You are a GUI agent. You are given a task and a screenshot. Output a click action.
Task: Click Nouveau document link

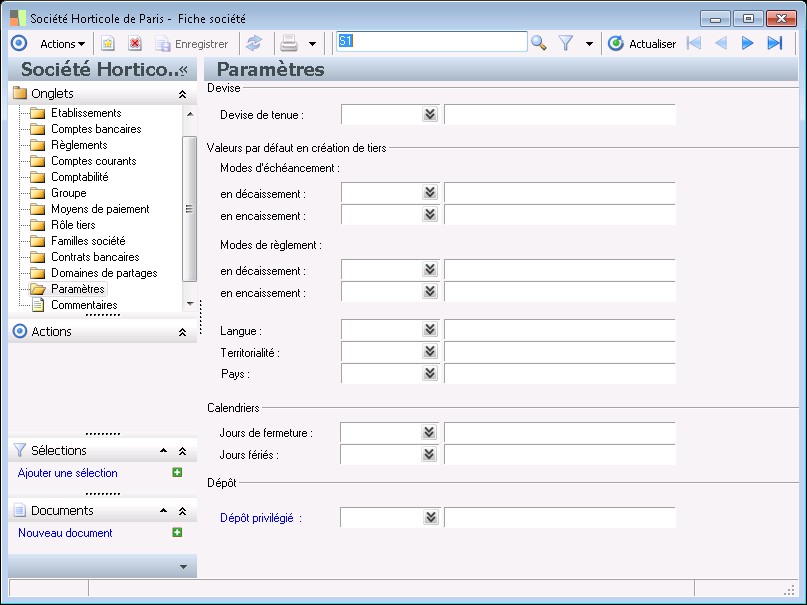click(x=65, y=533)
